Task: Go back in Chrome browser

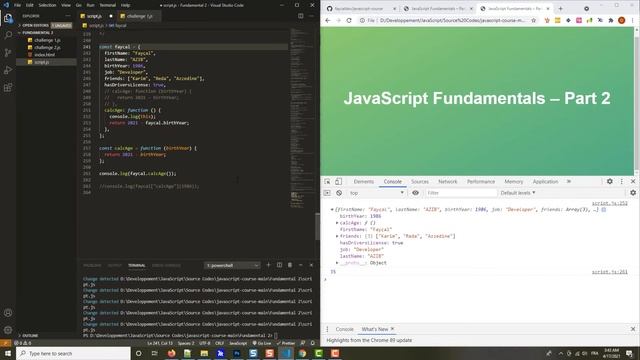Action: (x=328, y=20)
